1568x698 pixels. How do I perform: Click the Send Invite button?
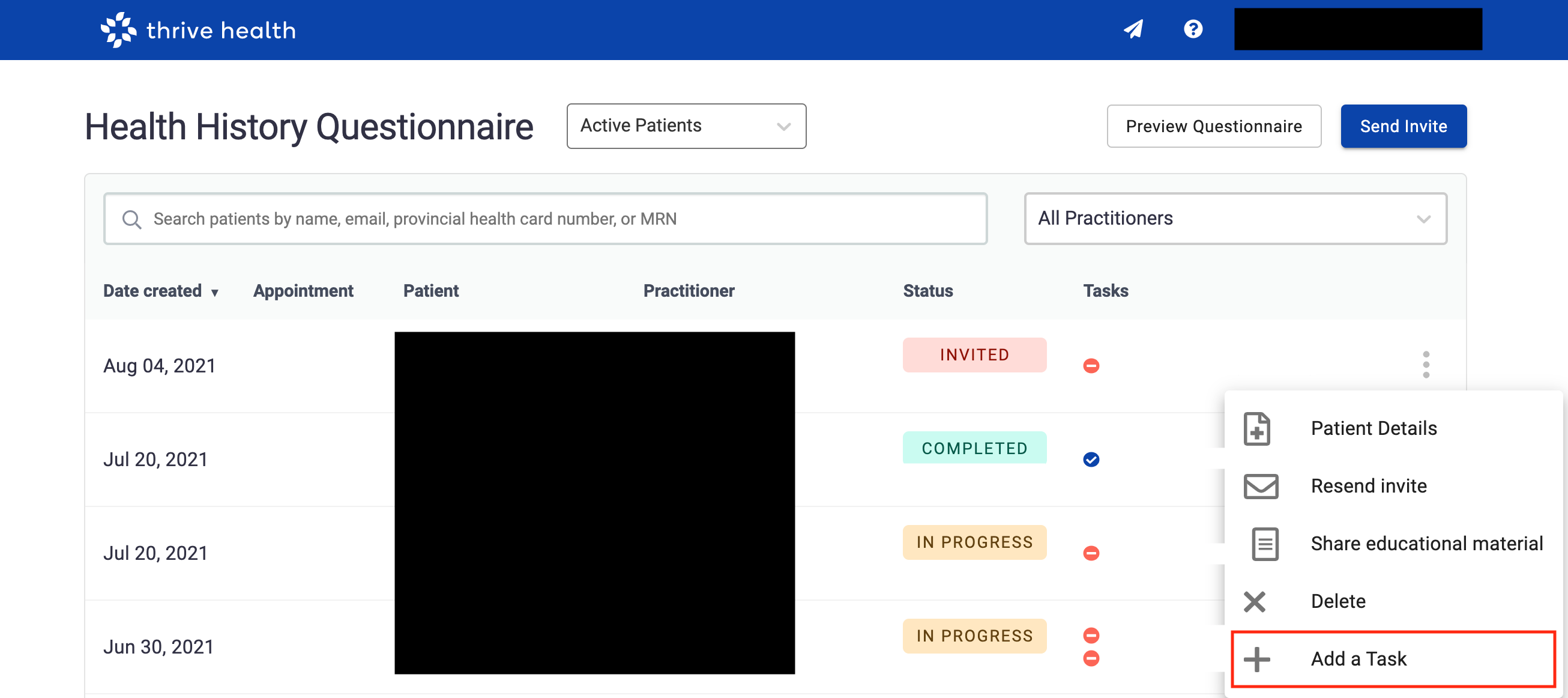(1404, 126)
